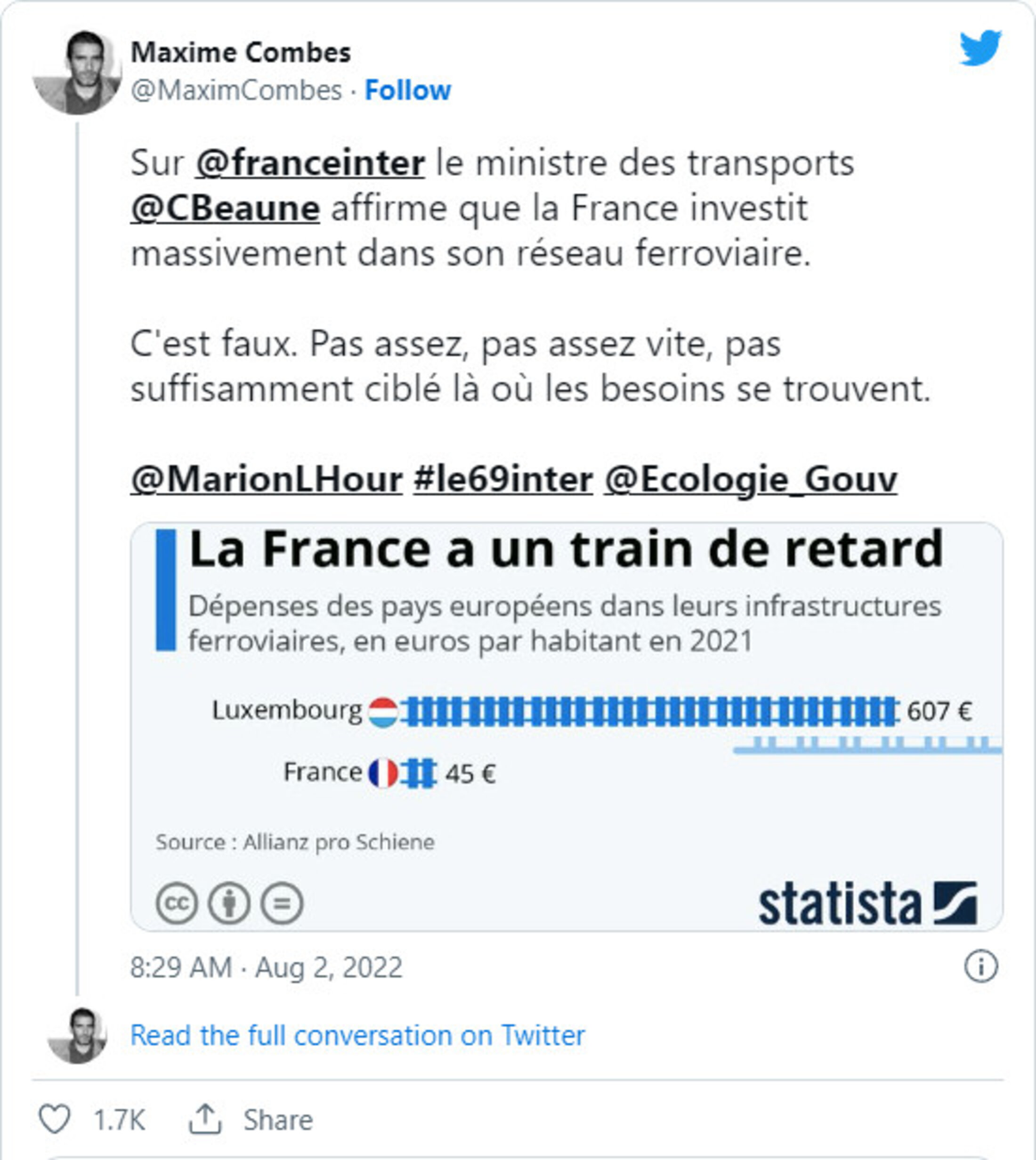The width and height of the screenshot is (1036, 1160).
Task: Open the @MarionLHour mention
Action: 267,479
